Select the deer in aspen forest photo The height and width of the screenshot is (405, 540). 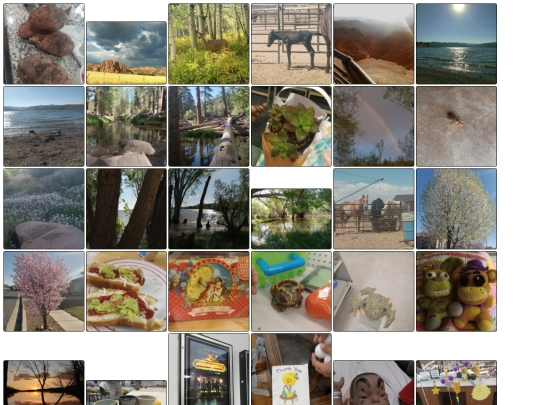[x=209, y=44]
